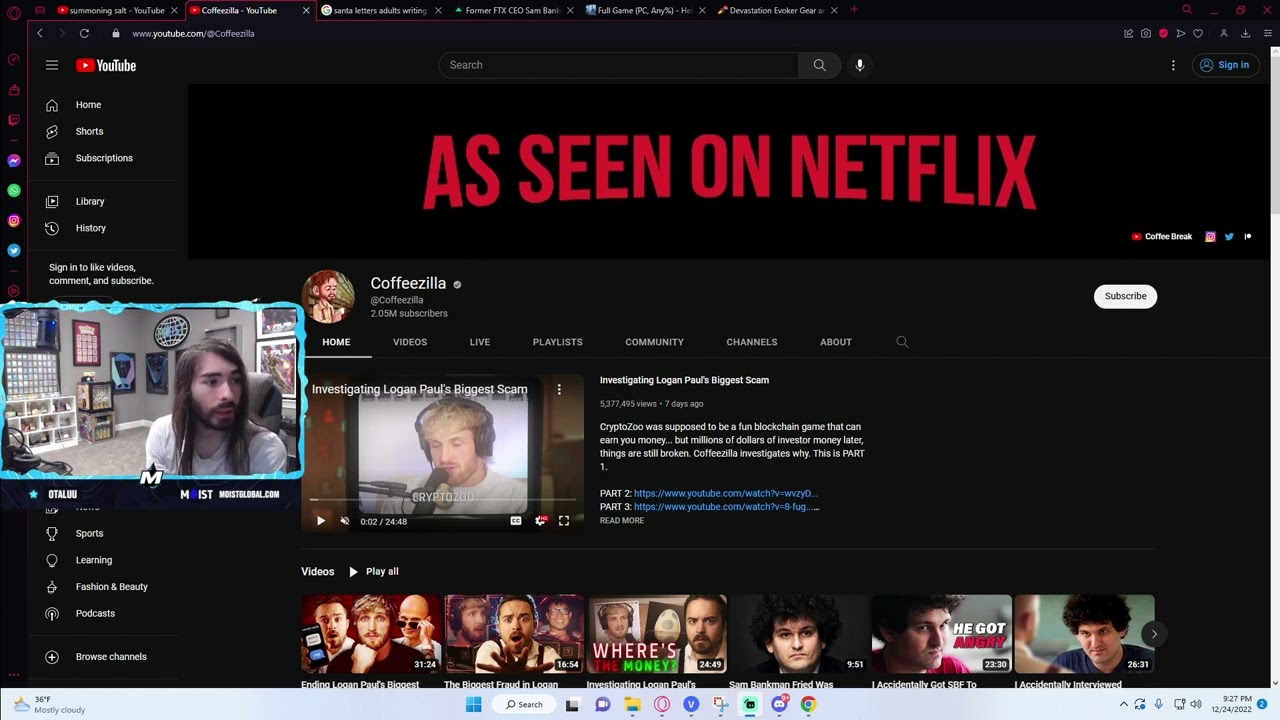Focus the YouTube search field
The height and width of the screenshot is (720, 1280).
tap(619, 65)
